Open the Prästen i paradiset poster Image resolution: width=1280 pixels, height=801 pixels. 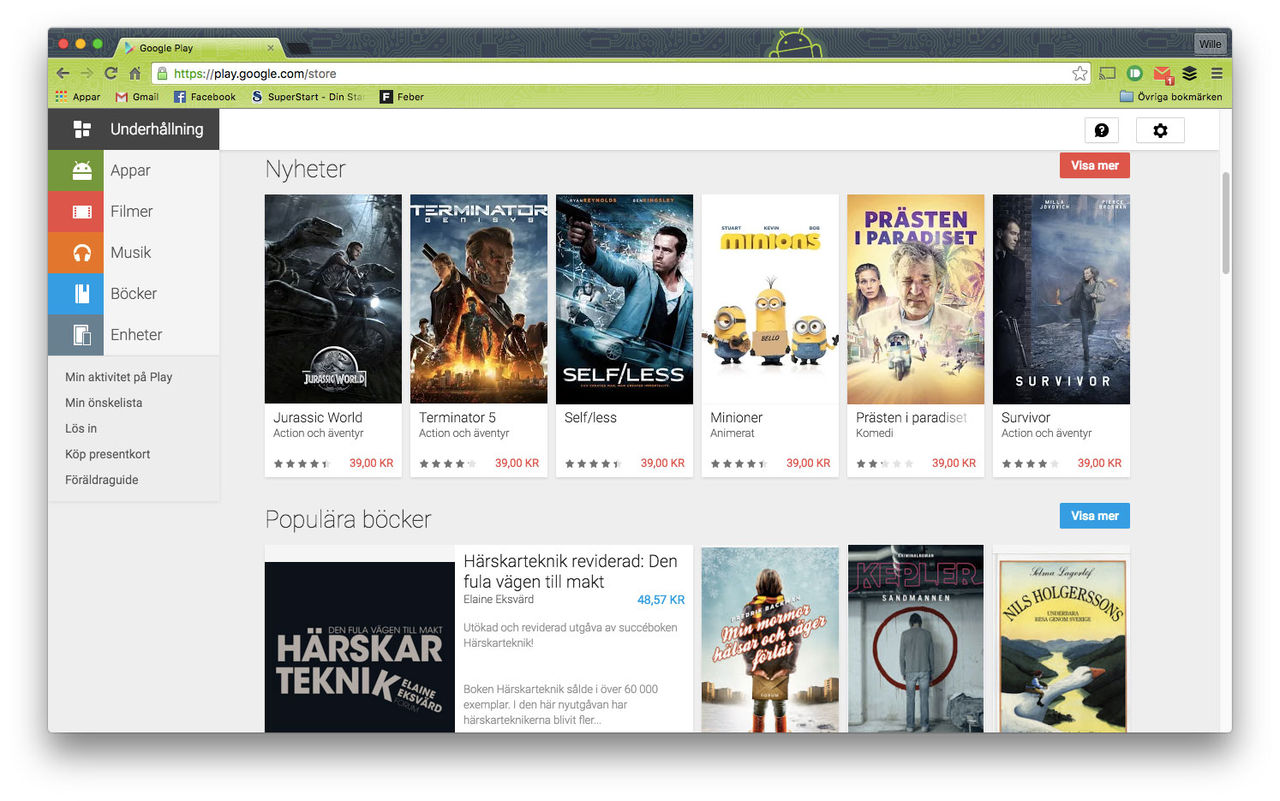coord(916,299)
